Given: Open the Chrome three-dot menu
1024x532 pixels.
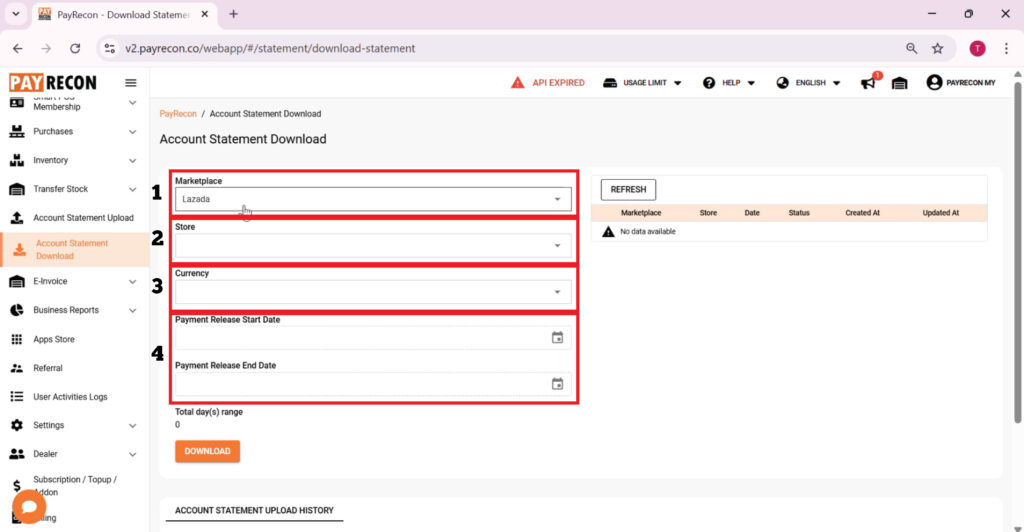Looking at the screenshot, I should [1006, 48].
